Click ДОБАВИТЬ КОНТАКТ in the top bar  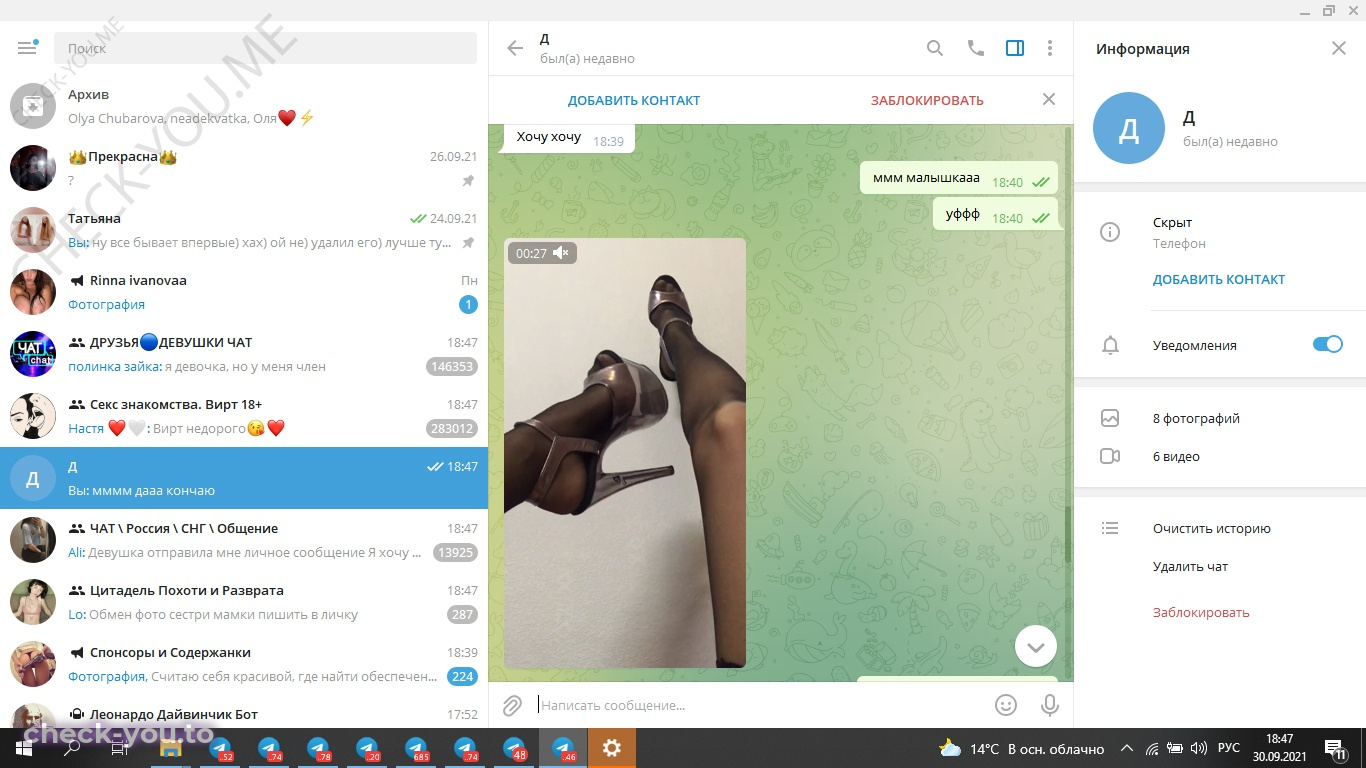[x=634, y=100]
